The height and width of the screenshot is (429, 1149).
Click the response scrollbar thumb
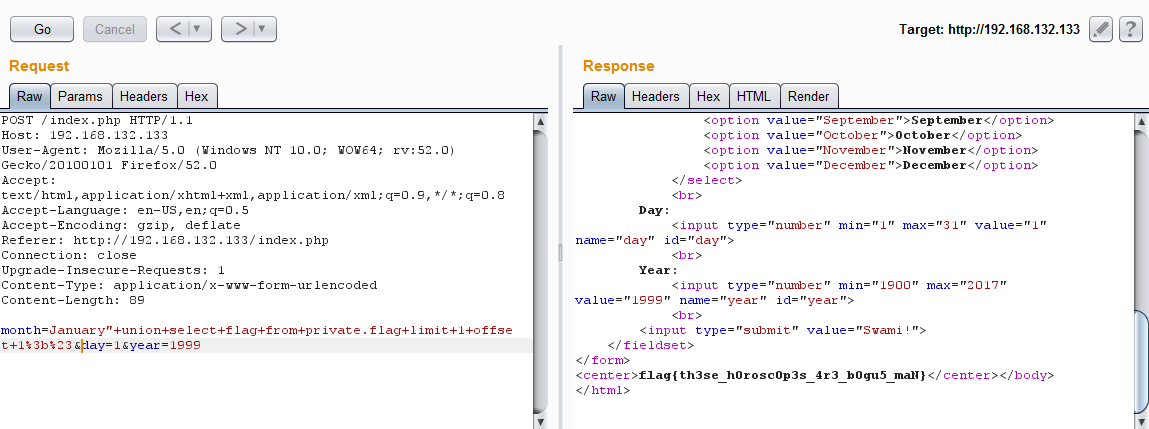tap(1142, 360)
